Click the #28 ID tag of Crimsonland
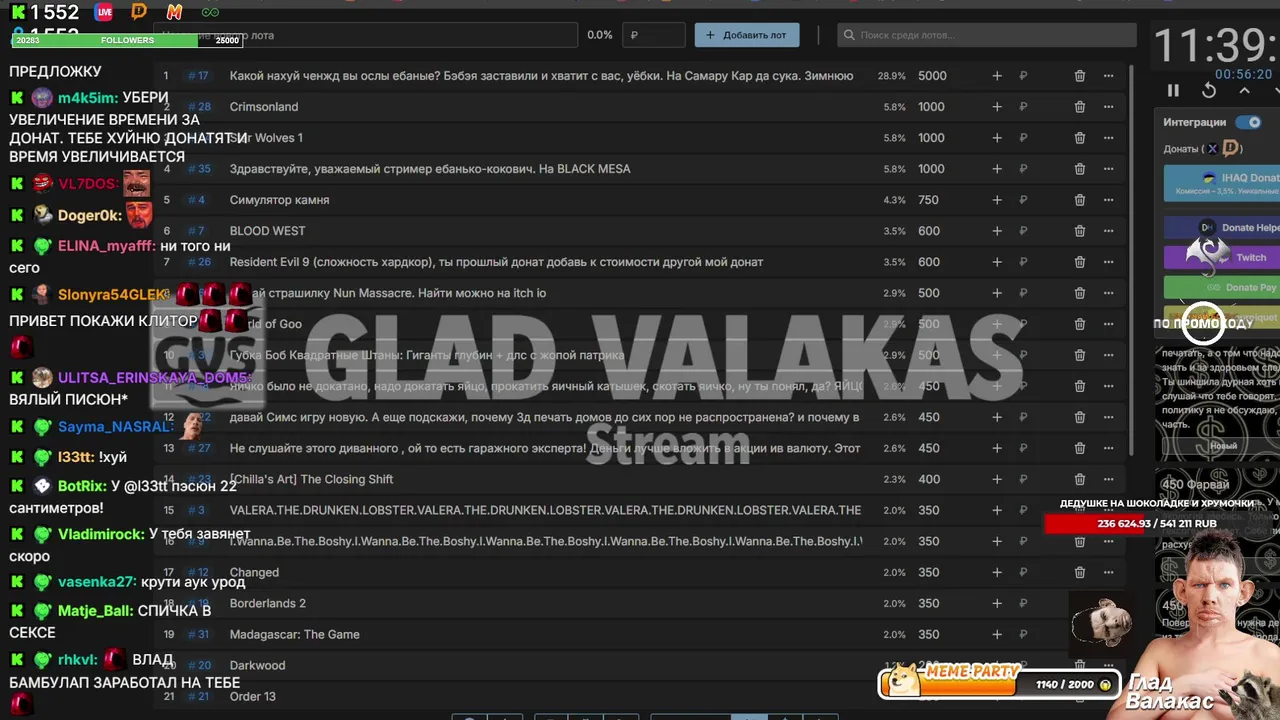This screenshot has width=1280, height=720. click(x=200, y=107)
